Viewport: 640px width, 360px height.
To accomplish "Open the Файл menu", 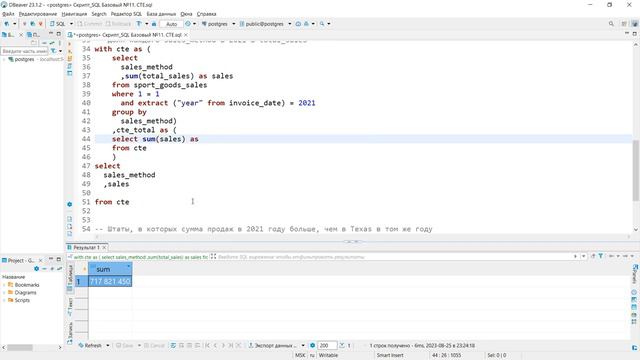I will pos(8,14).
